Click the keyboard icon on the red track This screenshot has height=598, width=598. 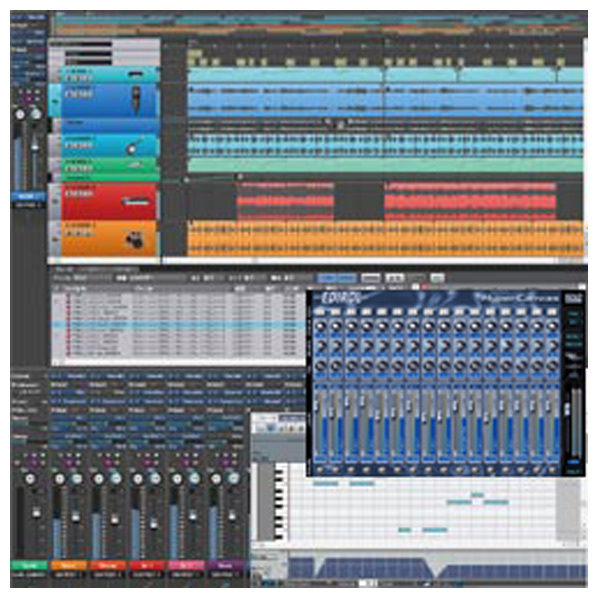point(136,201)
